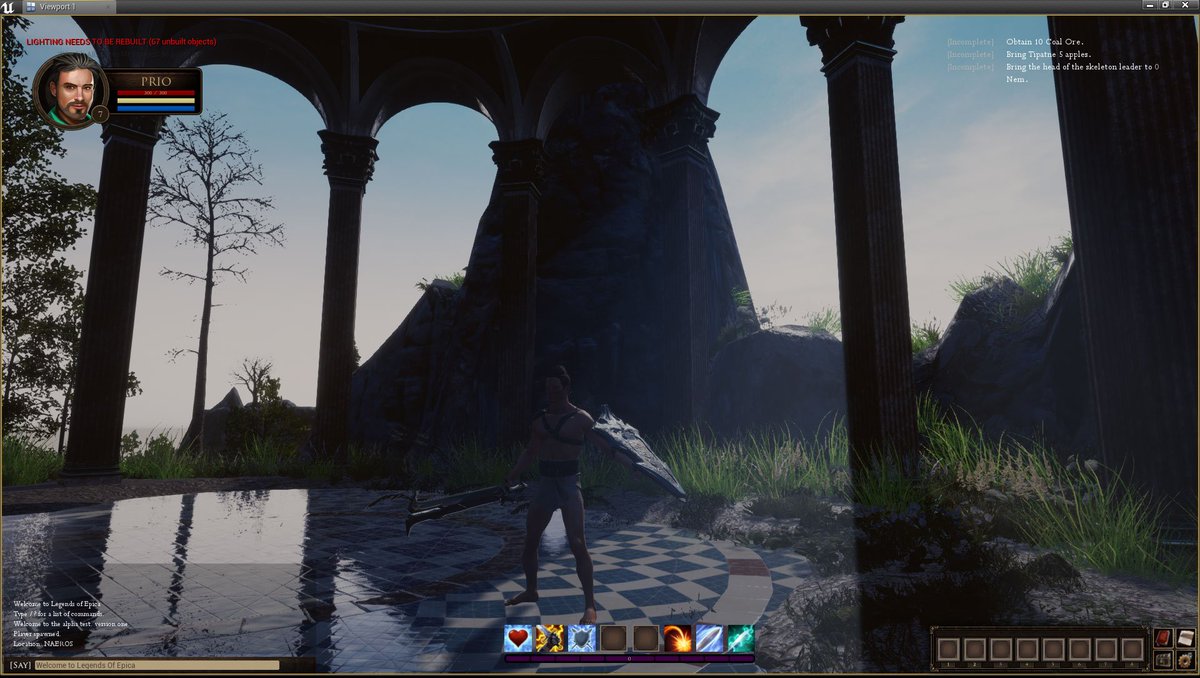Click the purple experience bar

[630, 659]
